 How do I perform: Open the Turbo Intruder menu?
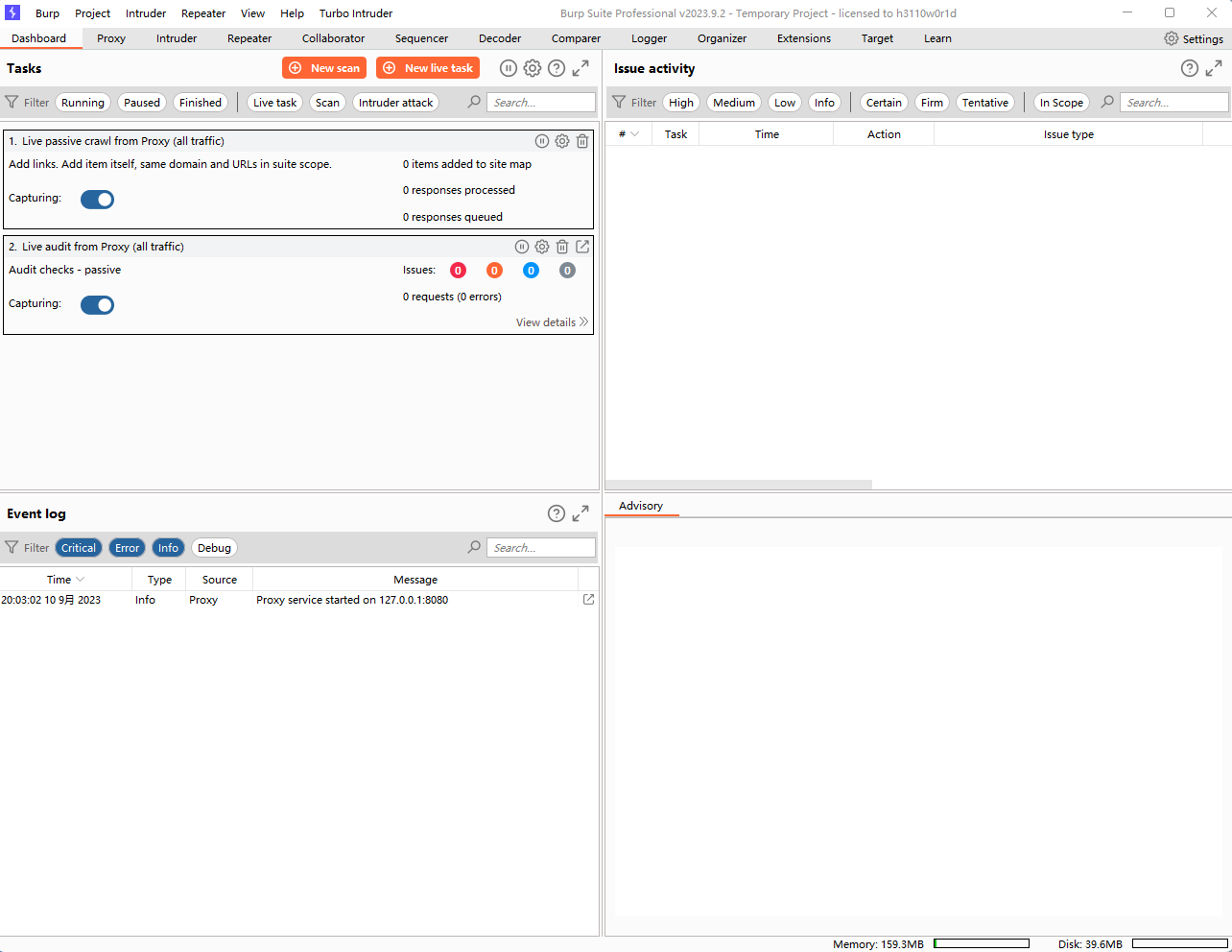(356, 13)
